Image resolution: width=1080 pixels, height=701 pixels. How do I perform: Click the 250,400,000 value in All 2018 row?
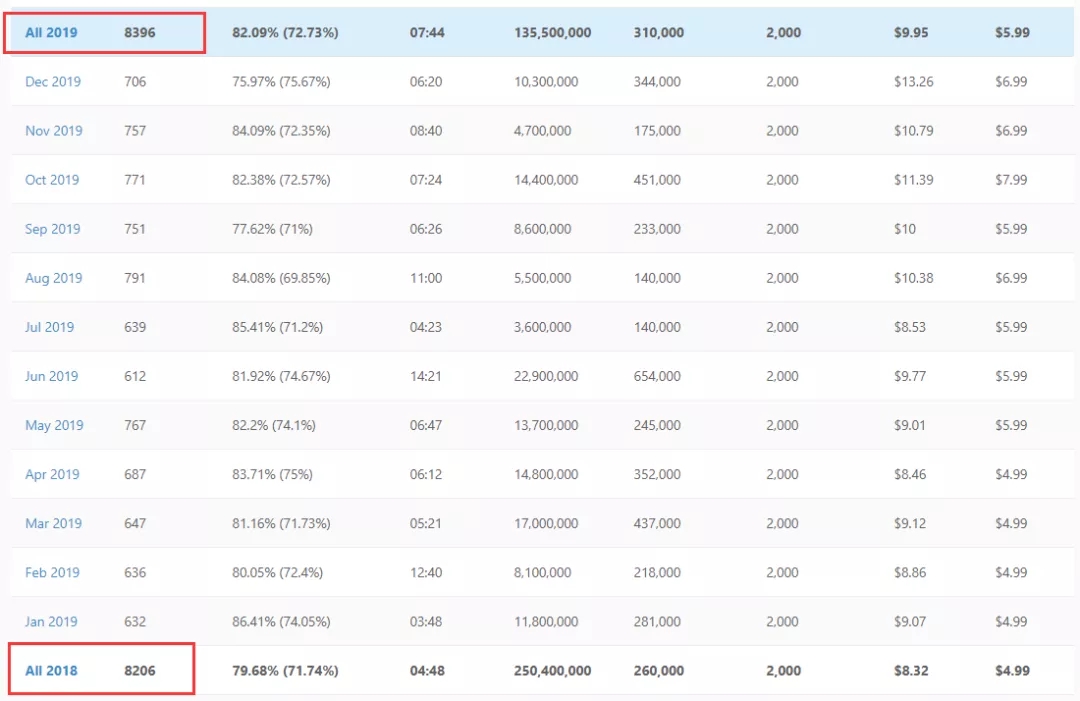[552, 670]
